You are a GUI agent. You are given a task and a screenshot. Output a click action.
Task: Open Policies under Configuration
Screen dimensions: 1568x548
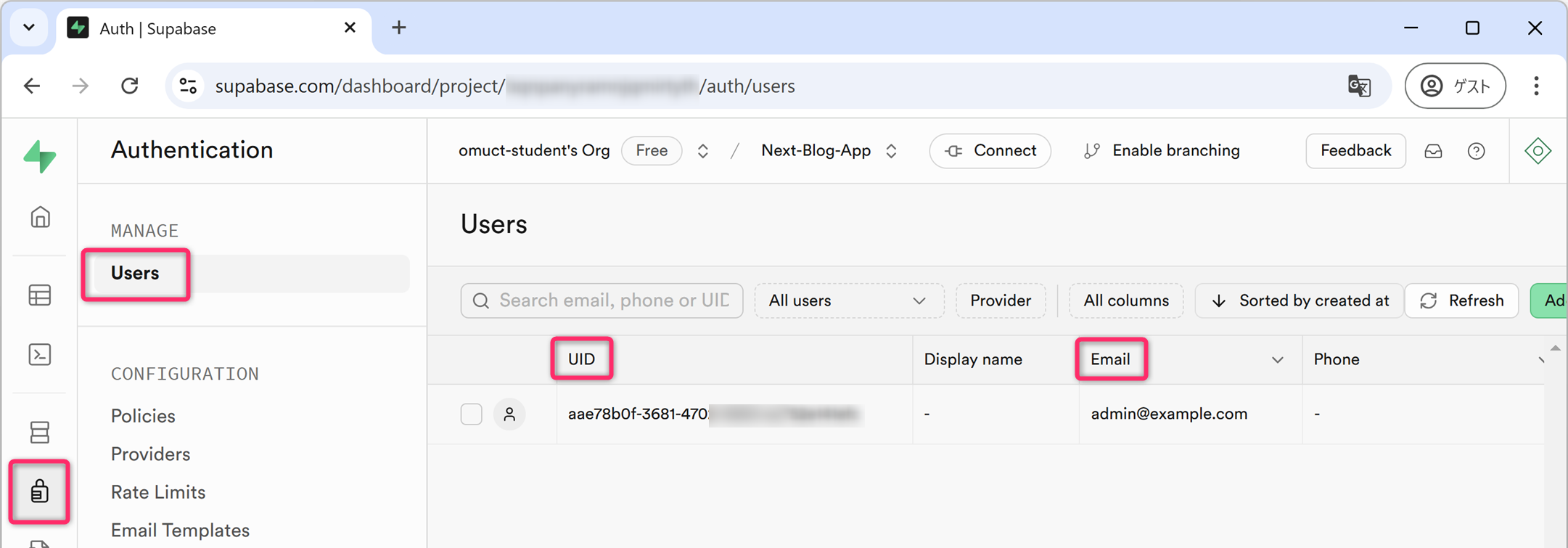click(143, 416)
